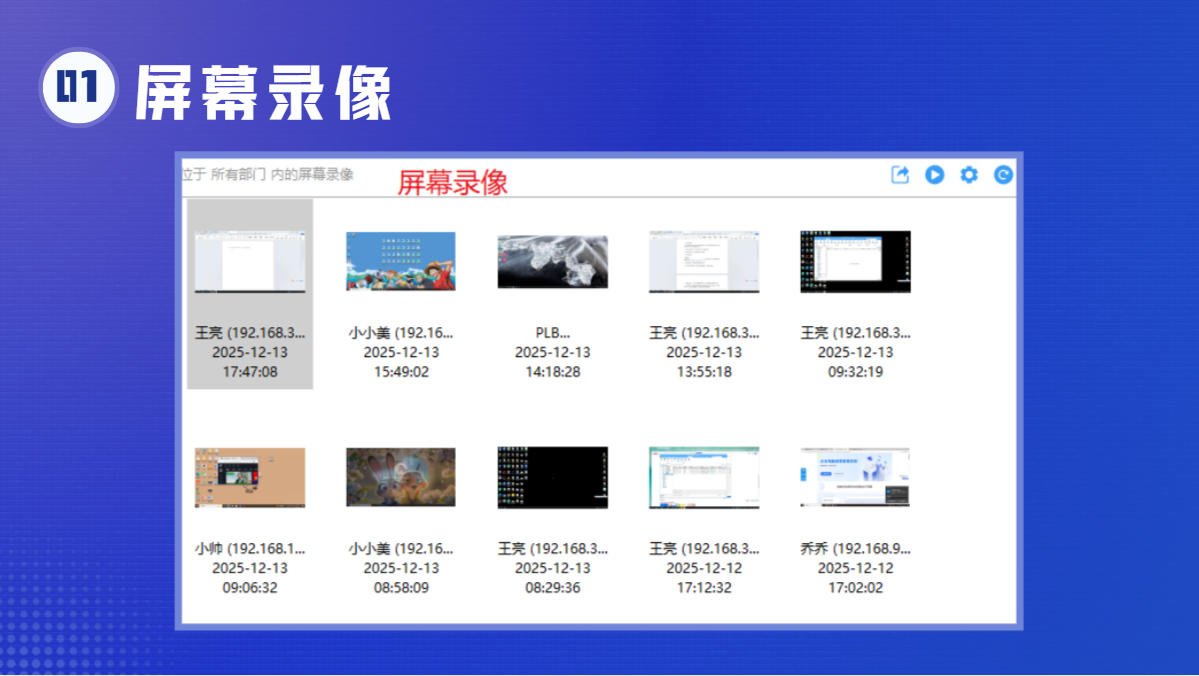
Task: Open 小帅 recording thumbnail from 09:06:32
Action: click(x=250, y=478)
